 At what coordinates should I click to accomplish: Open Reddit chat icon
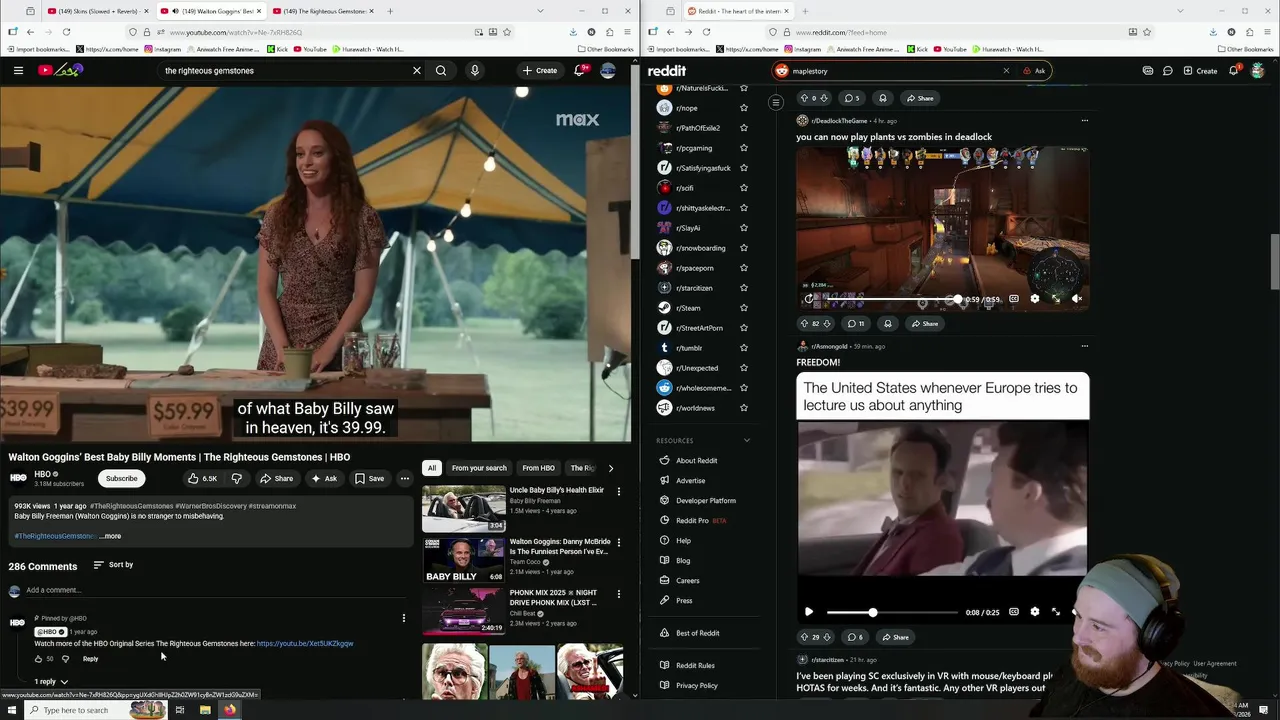click(x=1167, y=71)
